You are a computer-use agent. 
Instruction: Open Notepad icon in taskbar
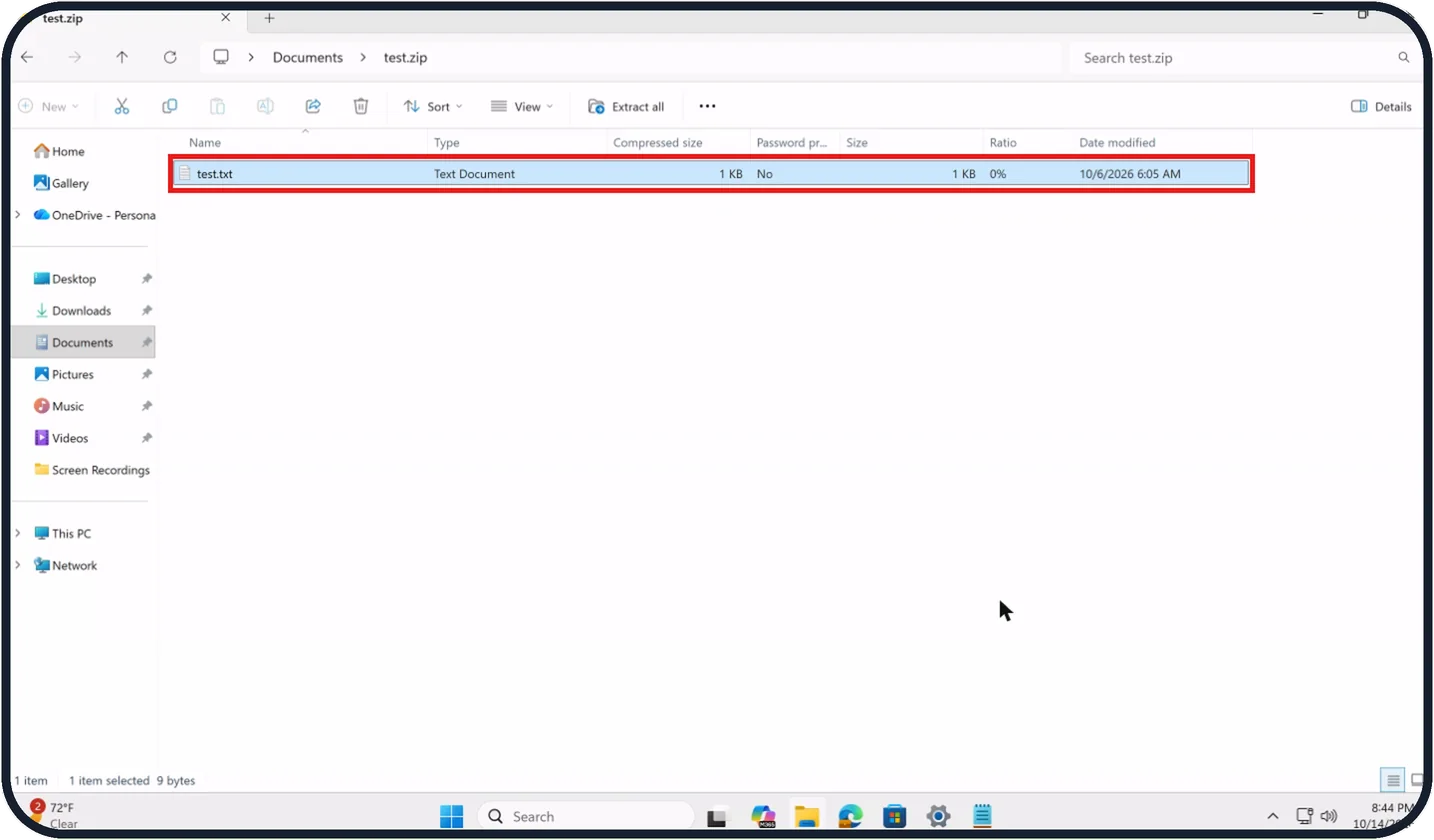tap(982, 816)
